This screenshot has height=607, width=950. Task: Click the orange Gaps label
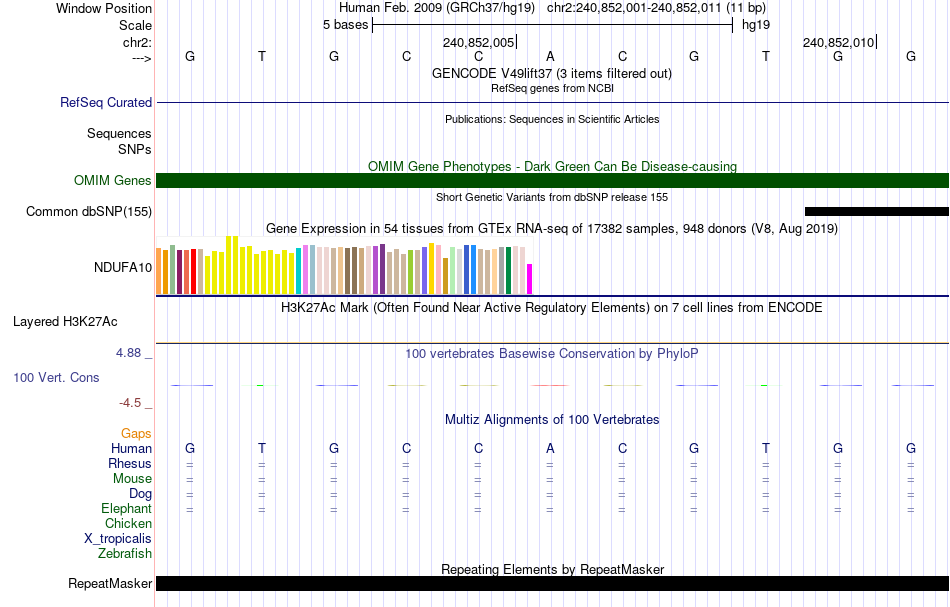coord(136,433)
